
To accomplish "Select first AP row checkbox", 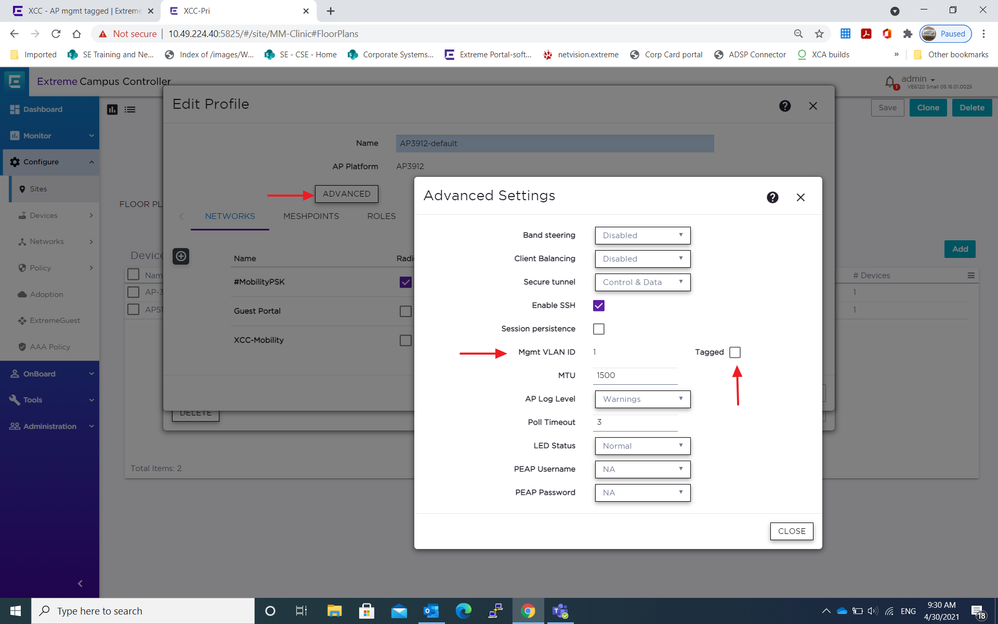I will (x=133, y=292).
